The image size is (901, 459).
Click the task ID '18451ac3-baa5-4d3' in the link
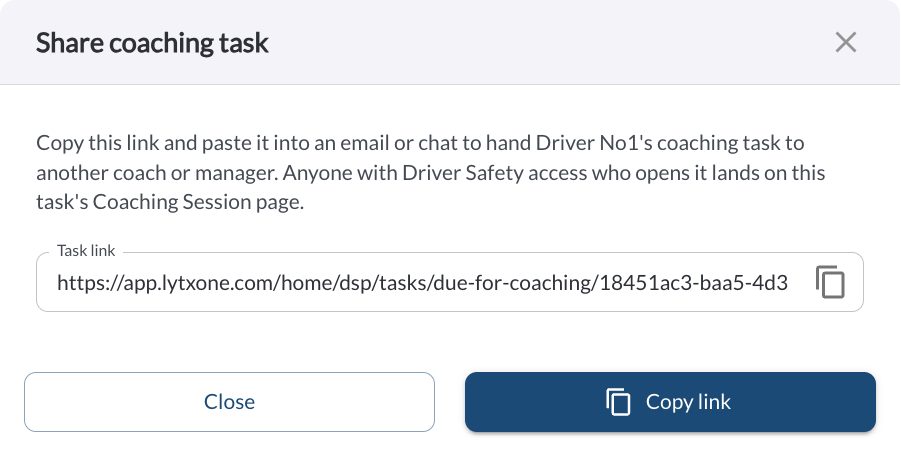pos(694,283)
